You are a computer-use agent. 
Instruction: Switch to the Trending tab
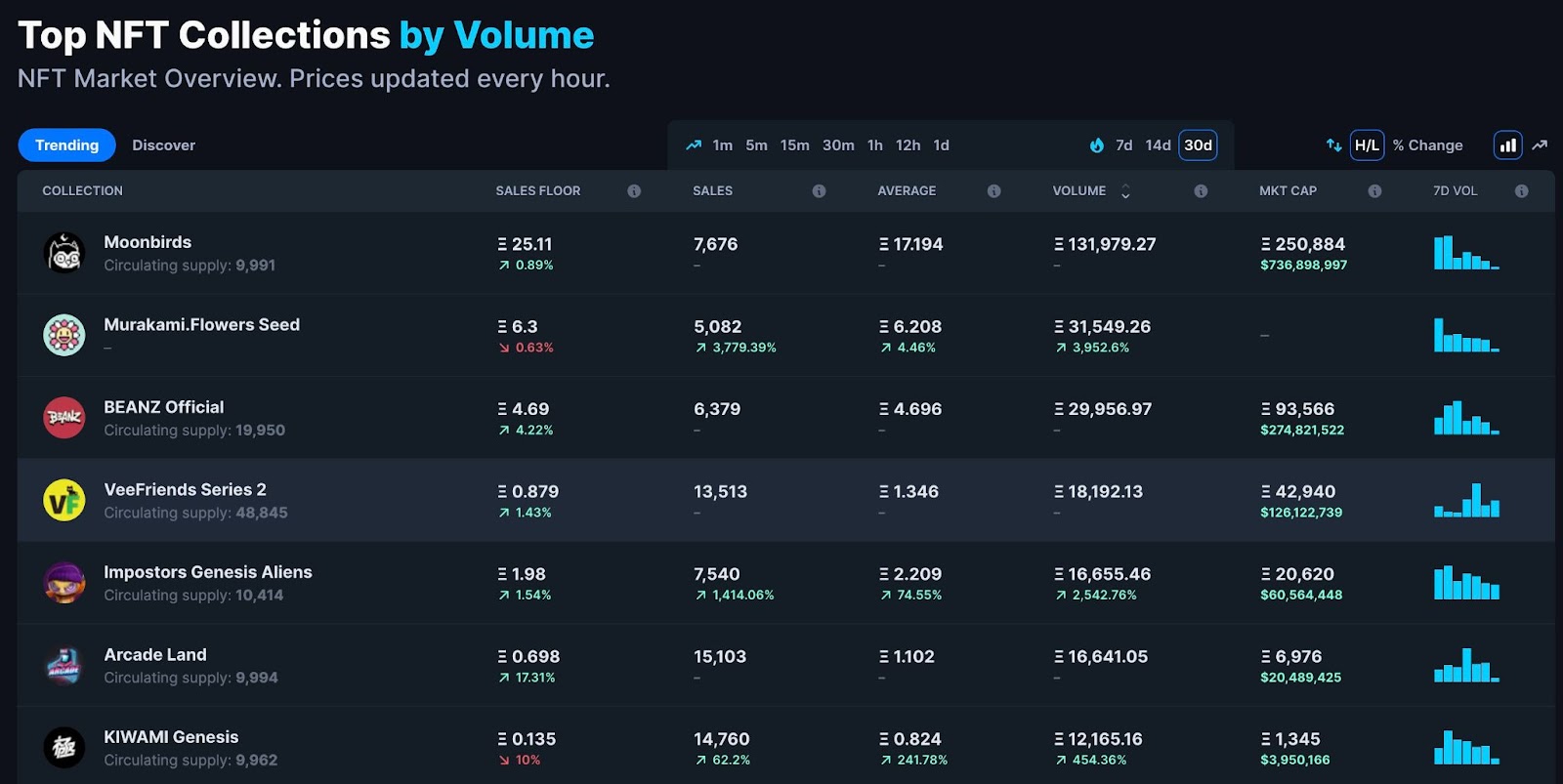pos(66,145)
